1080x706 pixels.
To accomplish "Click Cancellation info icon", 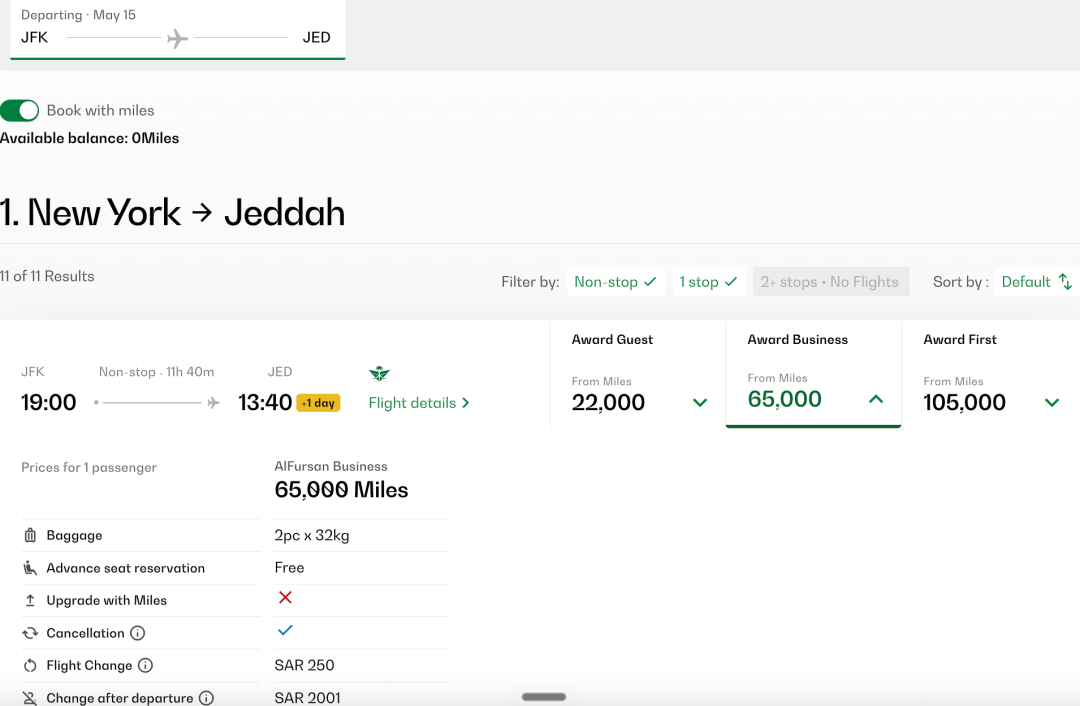I will [138, 633].
